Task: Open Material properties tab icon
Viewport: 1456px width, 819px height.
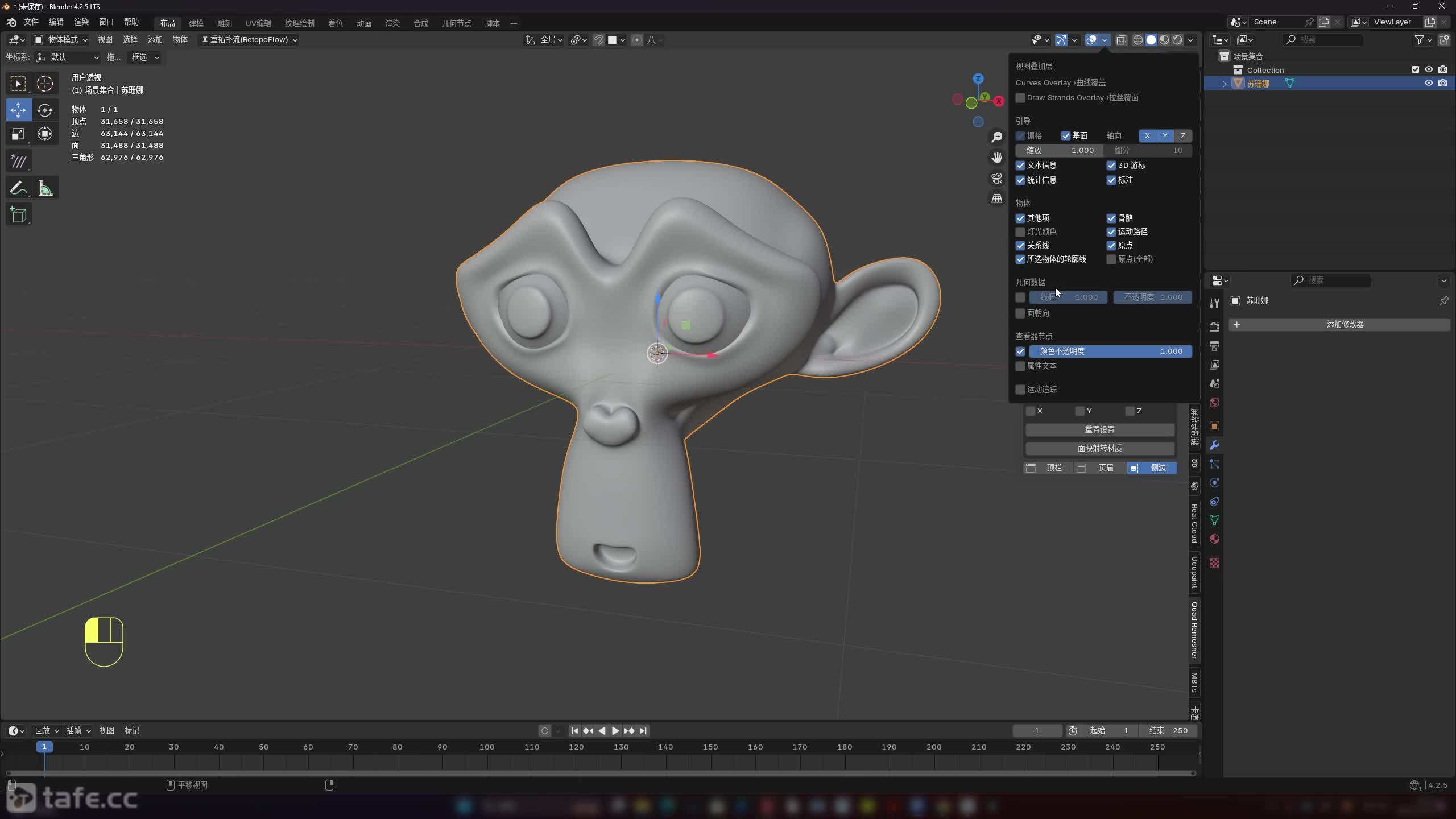Action: pos(1214,539)
